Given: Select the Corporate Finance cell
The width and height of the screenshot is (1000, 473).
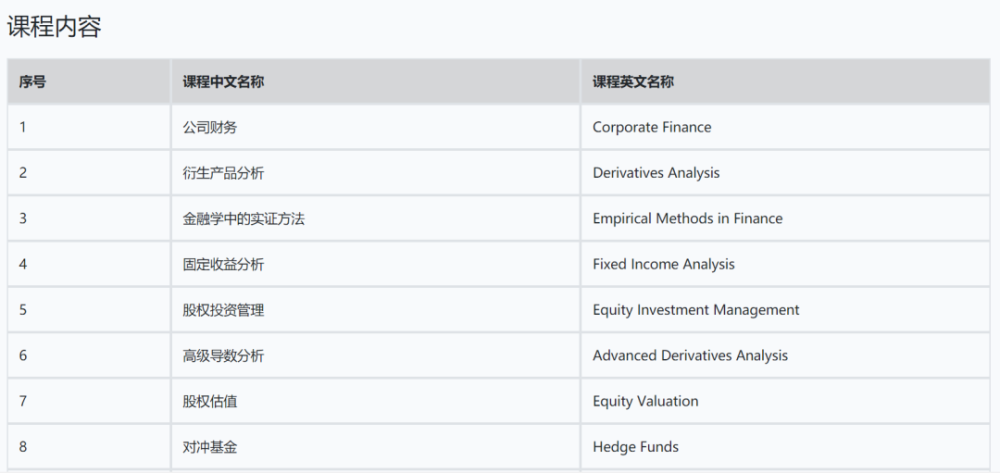Looking at the screenshot, I should coord(652,127).
